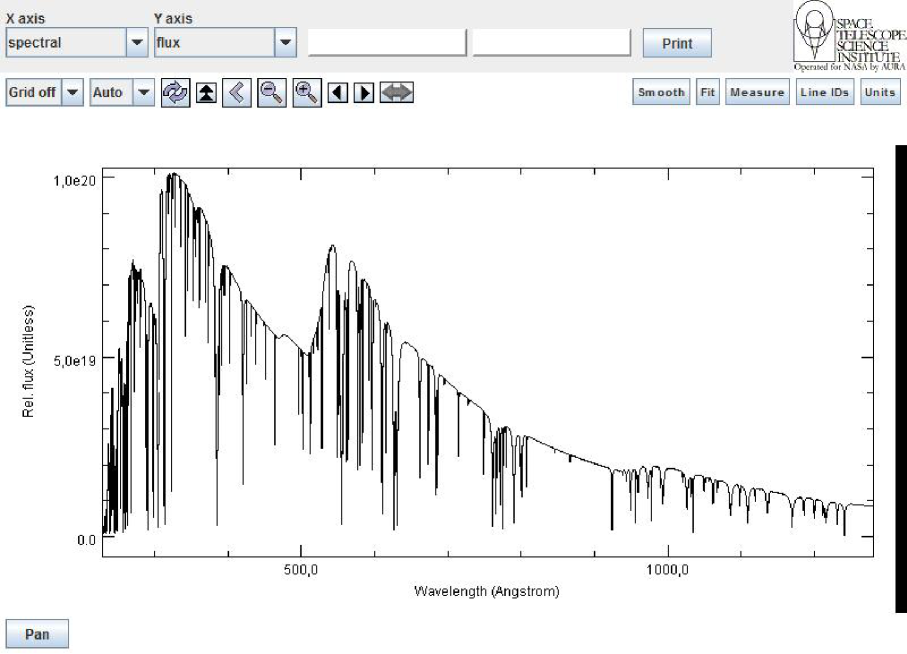Open the Y axis flux dropdown
Screen dimensions: 907x654
(x=286, y=43)
